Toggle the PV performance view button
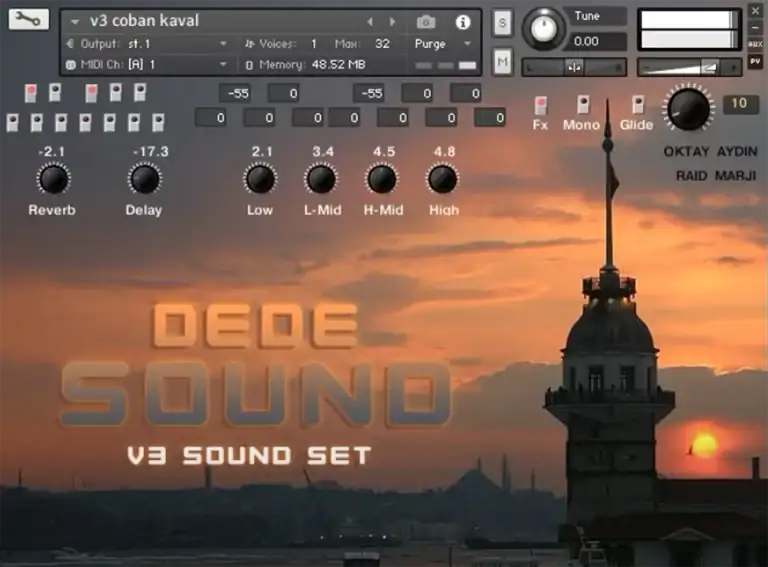The width and height of the screenshot is (768, 567). [x=755, y=61]
